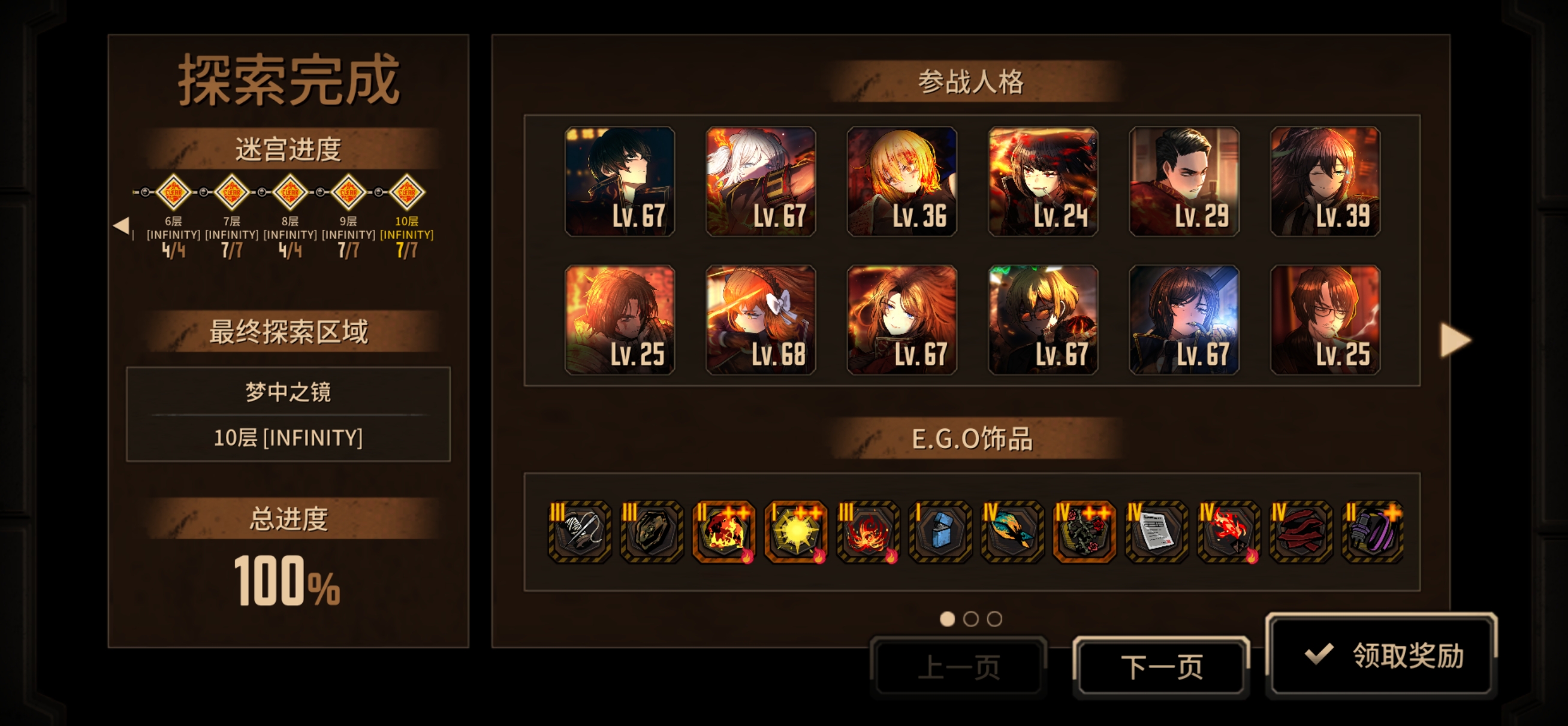Select the first page indicator dot
The width and height of the screenshot is (1568, 726).
click(x=947, y=619)
